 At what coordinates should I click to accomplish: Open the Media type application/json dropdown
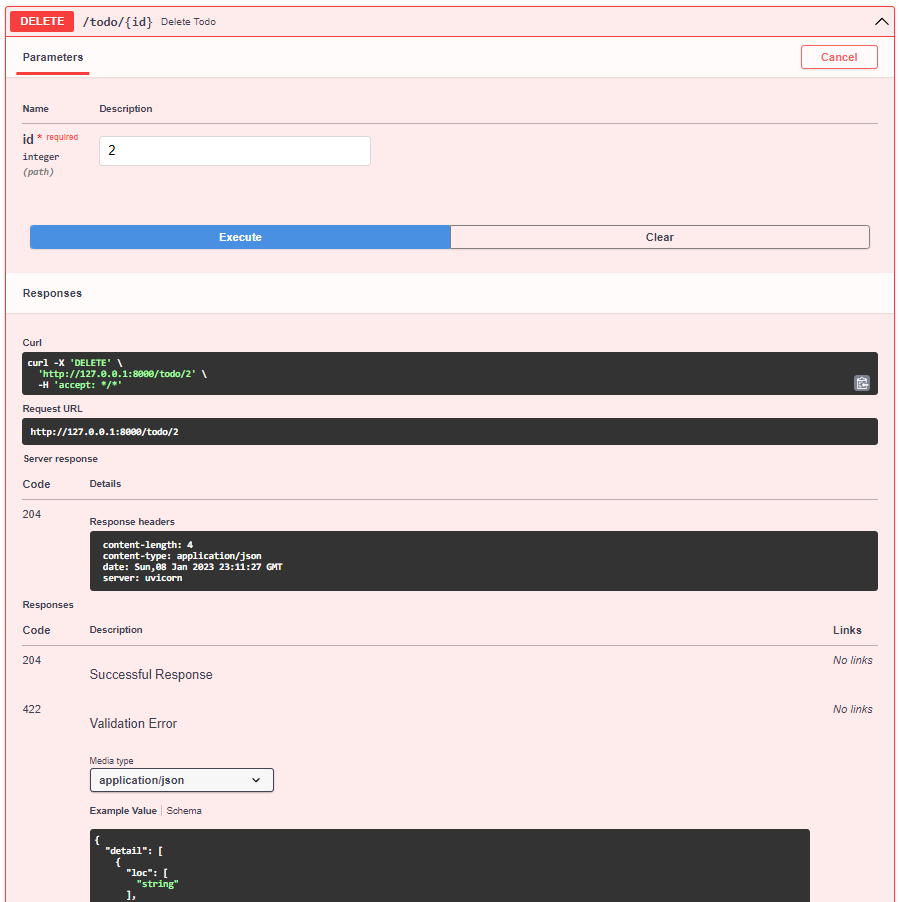[182, 779]
